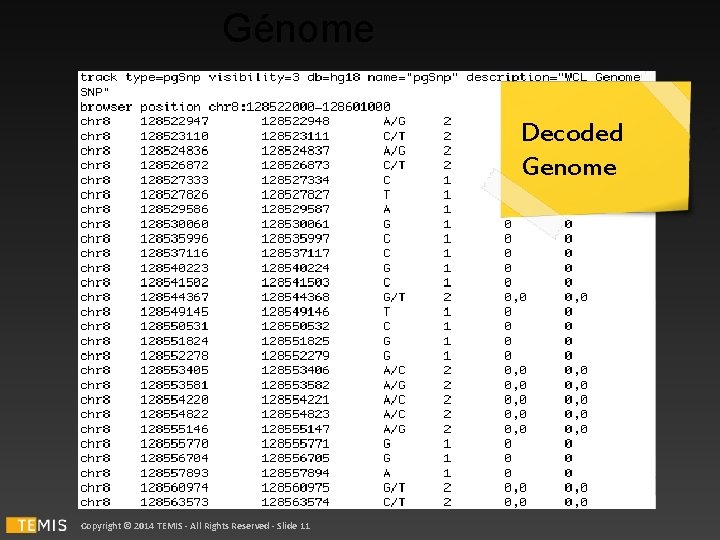Select start position 128555146
Image resolution: width=720 pixels, height=540 pixels.
click(x=174, y=429)
